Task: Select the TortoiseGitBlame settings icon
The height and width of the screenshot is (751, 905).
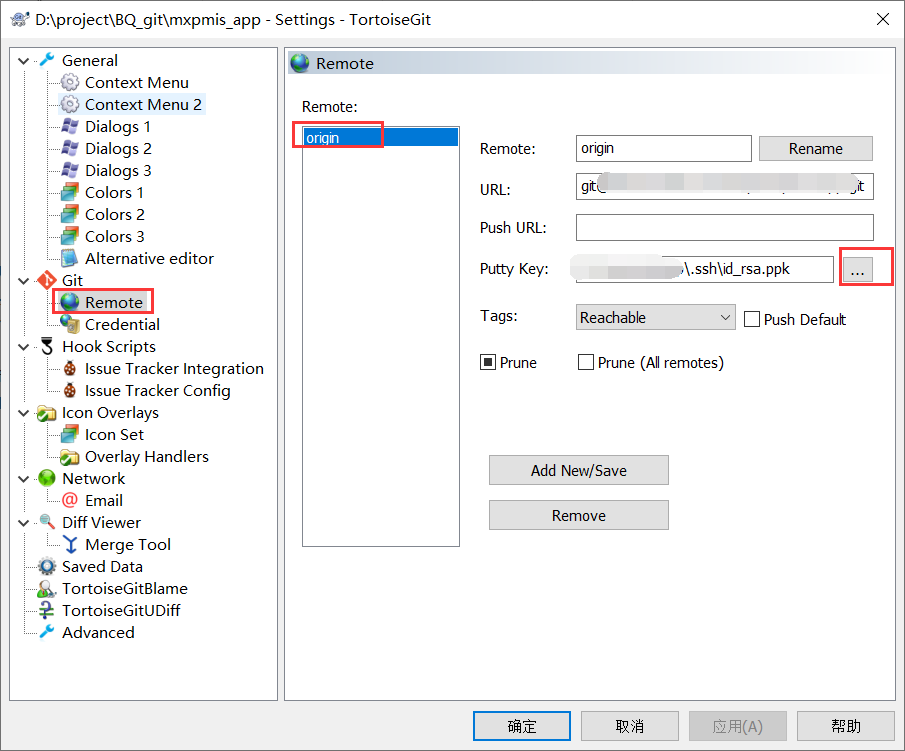Action: (46, 588)
